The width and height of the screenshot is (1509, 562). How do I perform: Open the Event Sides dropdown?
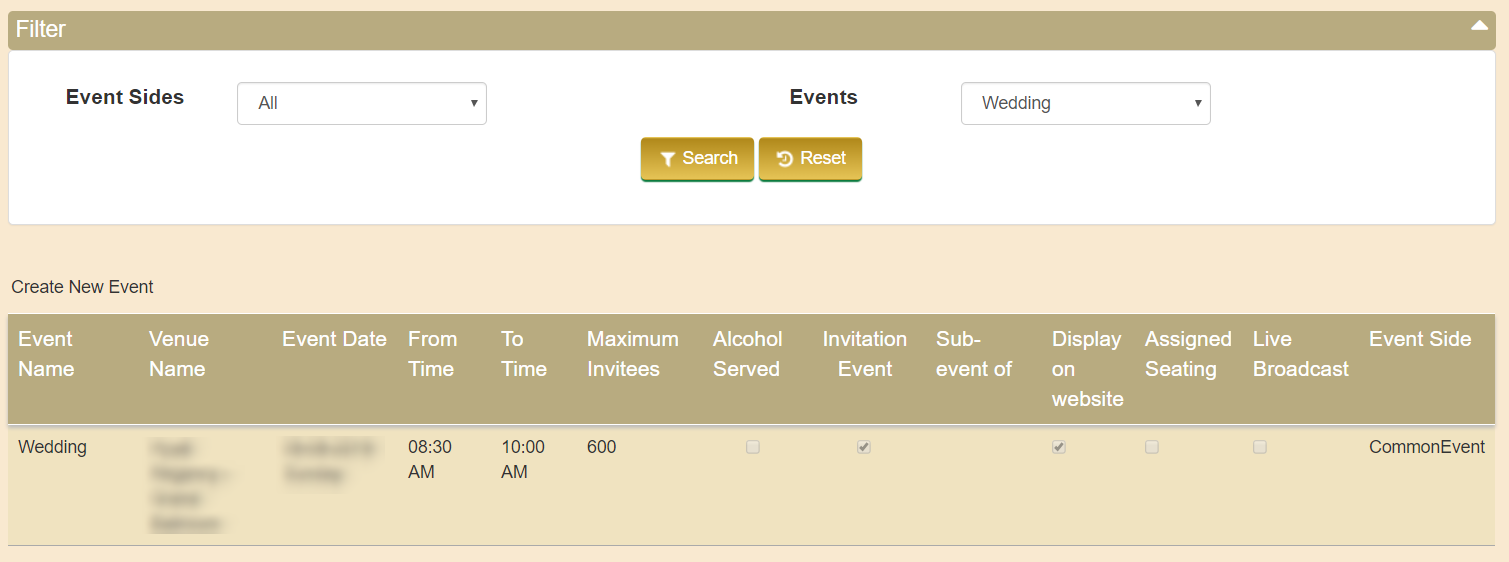(362, 103)
